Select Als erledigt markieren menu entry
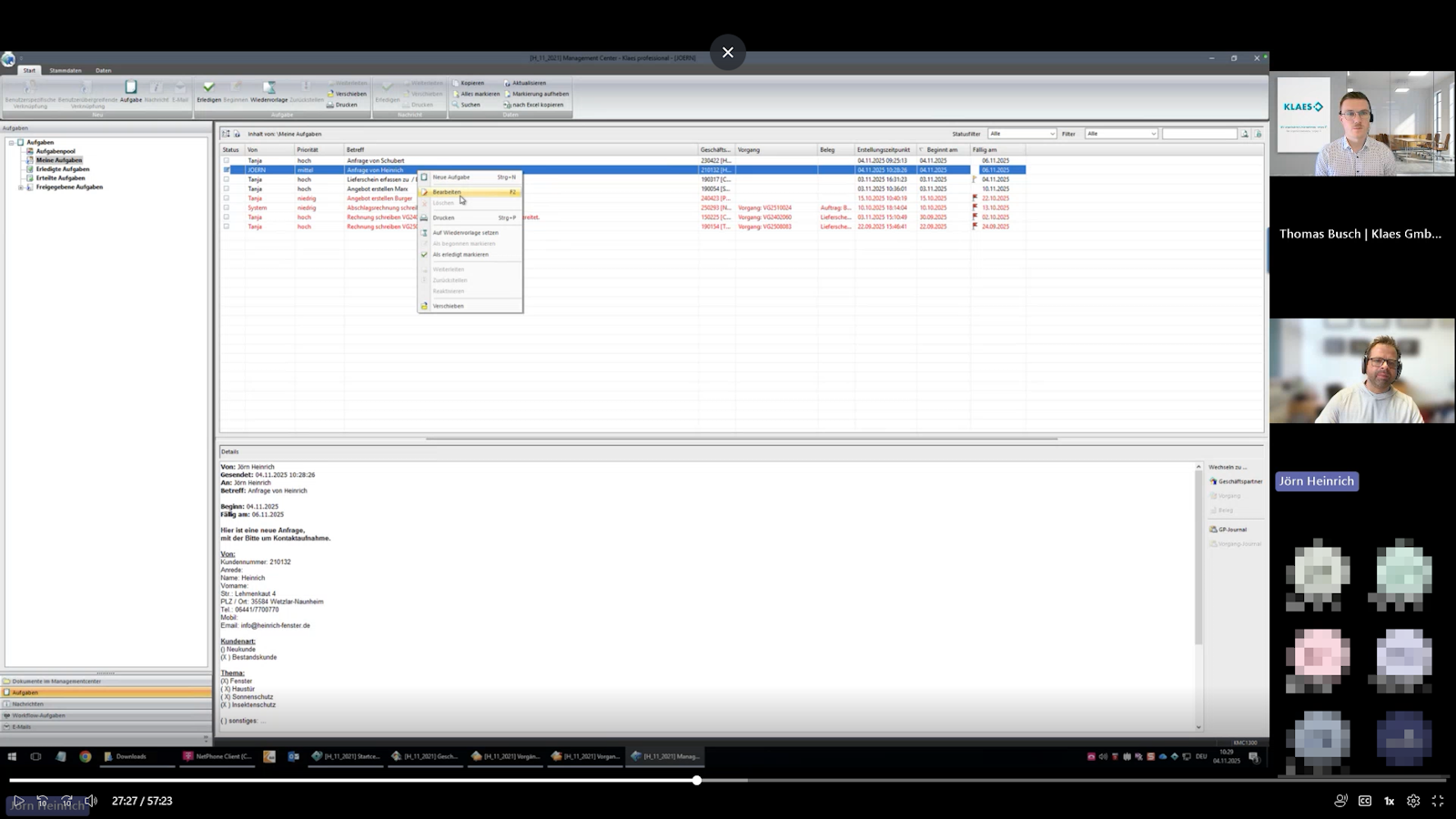1456x819 pixels. [460, 255]
